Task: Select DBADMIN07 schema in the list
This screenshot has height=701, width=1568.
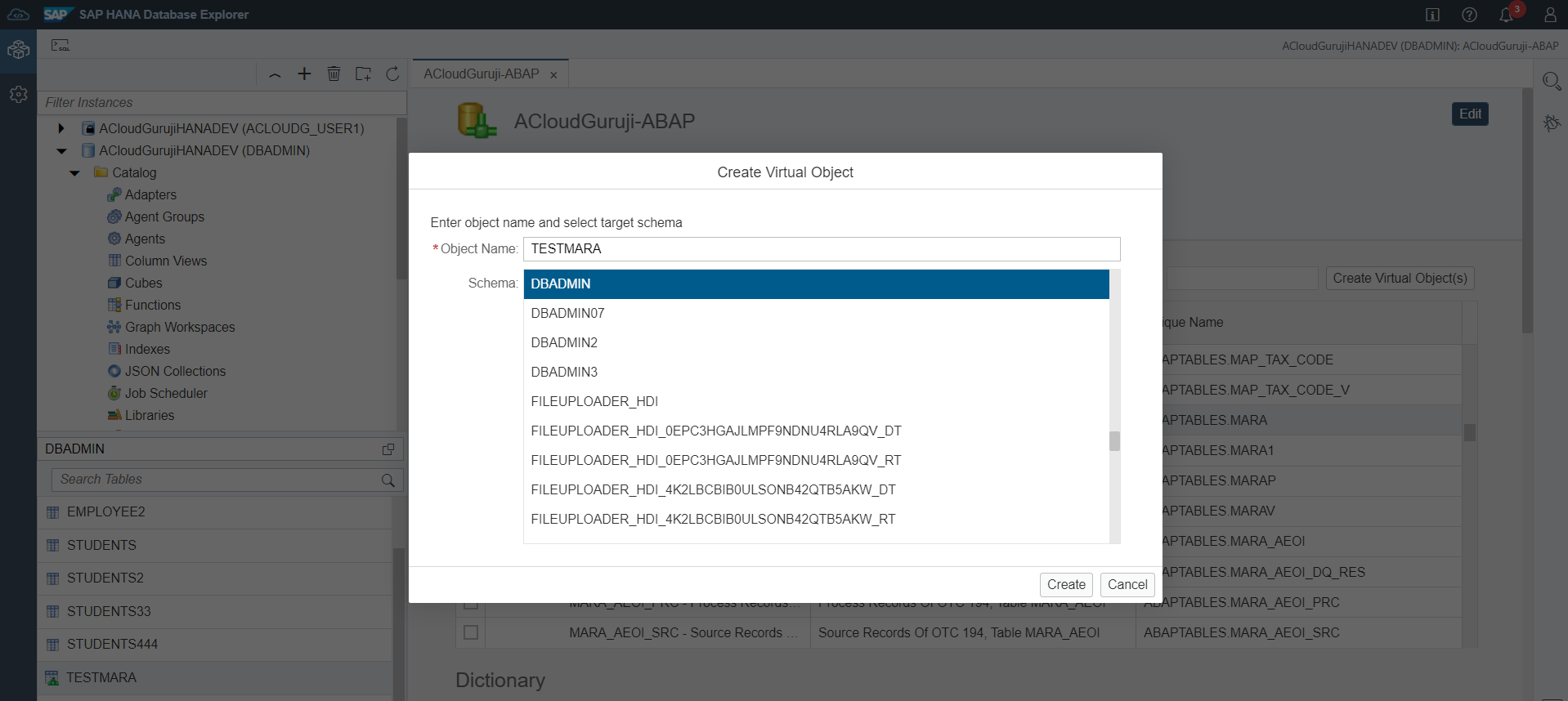Action: [x=567, y=313]
